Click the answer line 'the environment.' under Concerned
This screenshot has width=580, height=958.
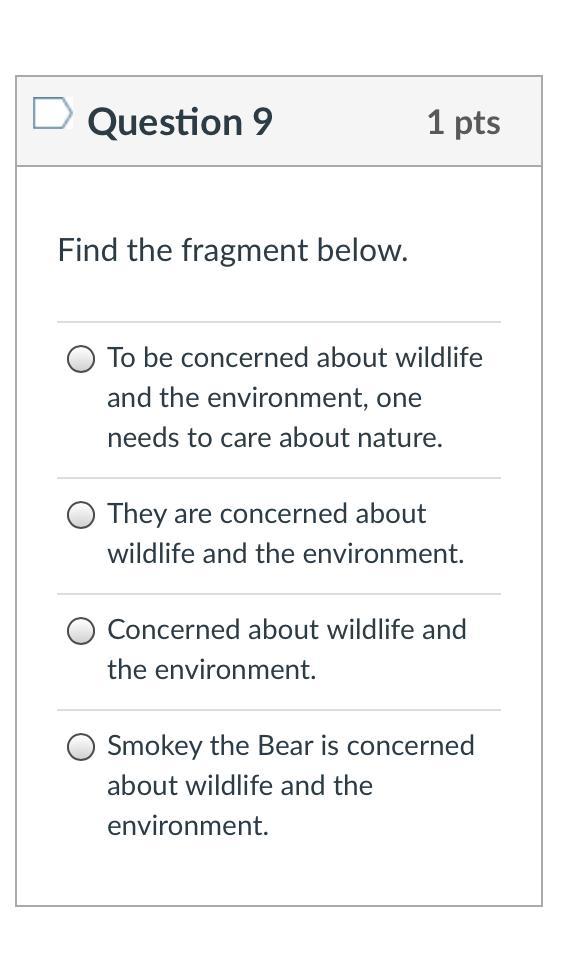tap(212, 670)
